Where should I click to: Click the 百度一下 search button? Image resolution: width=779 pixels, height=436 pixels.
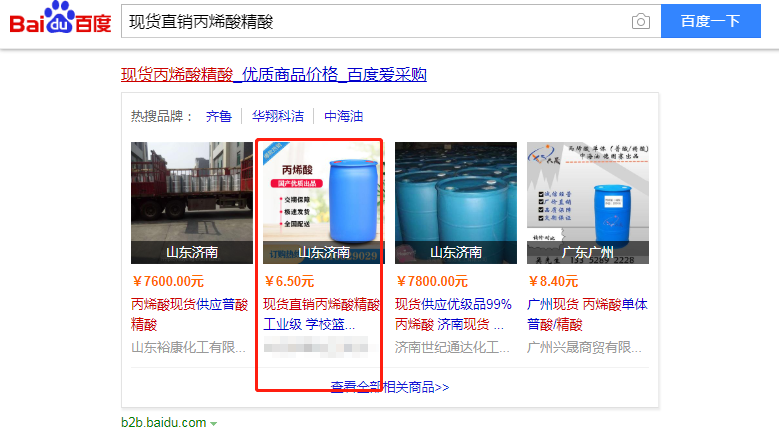710,21
